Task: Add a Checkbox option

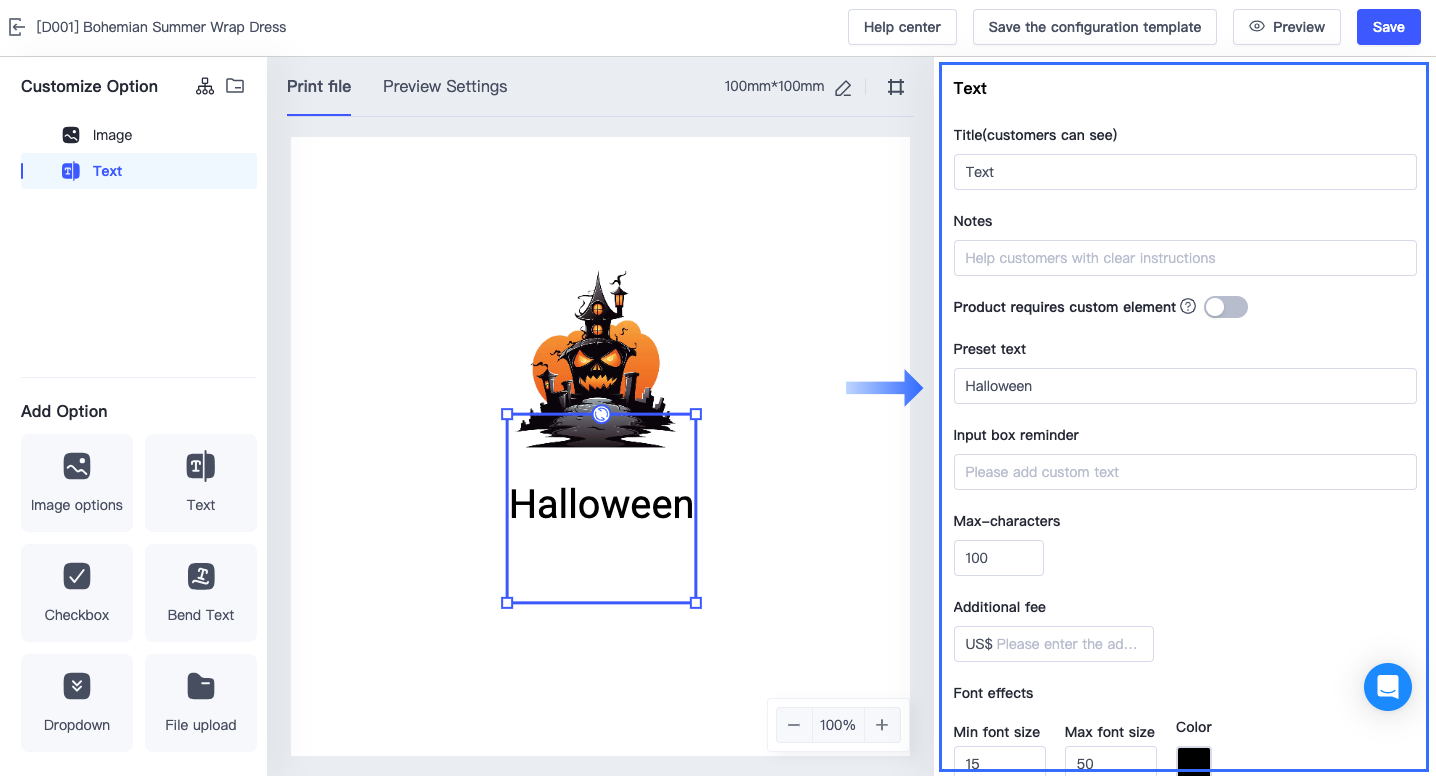Action: [x=77, y=592]
